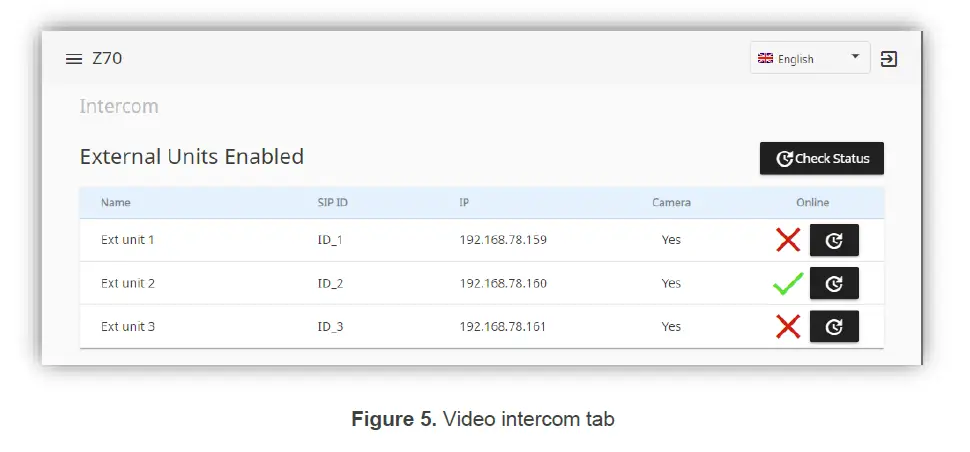The image size is (970, 452).
Task: Click green online checkmark for Ext unit 2
Action: pos(788,284)
